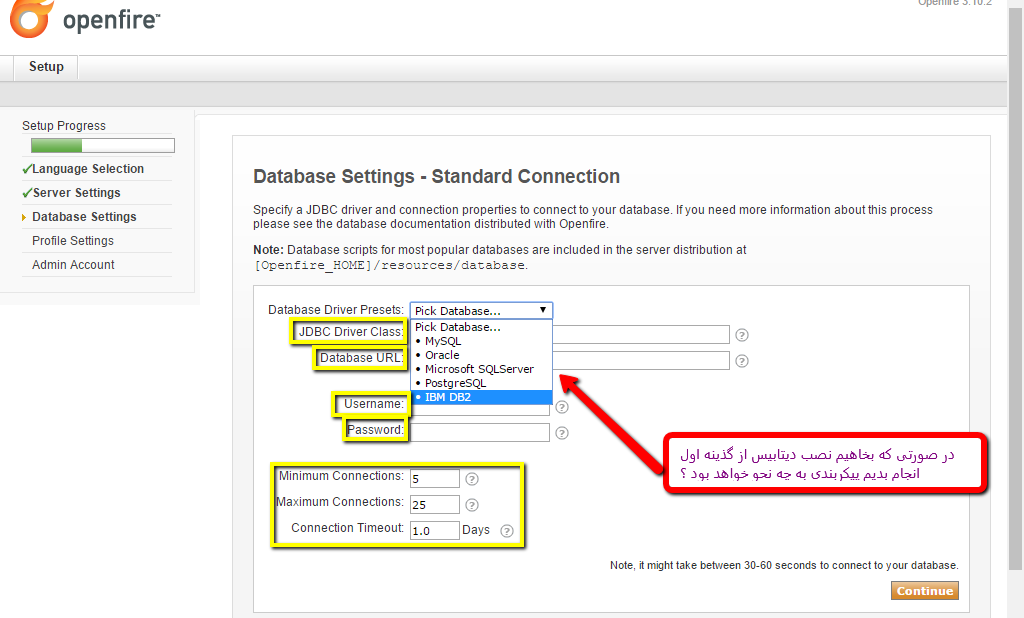1024x618 pixels.
Task: Click help icon next to Password field
Action: (562, 433)
